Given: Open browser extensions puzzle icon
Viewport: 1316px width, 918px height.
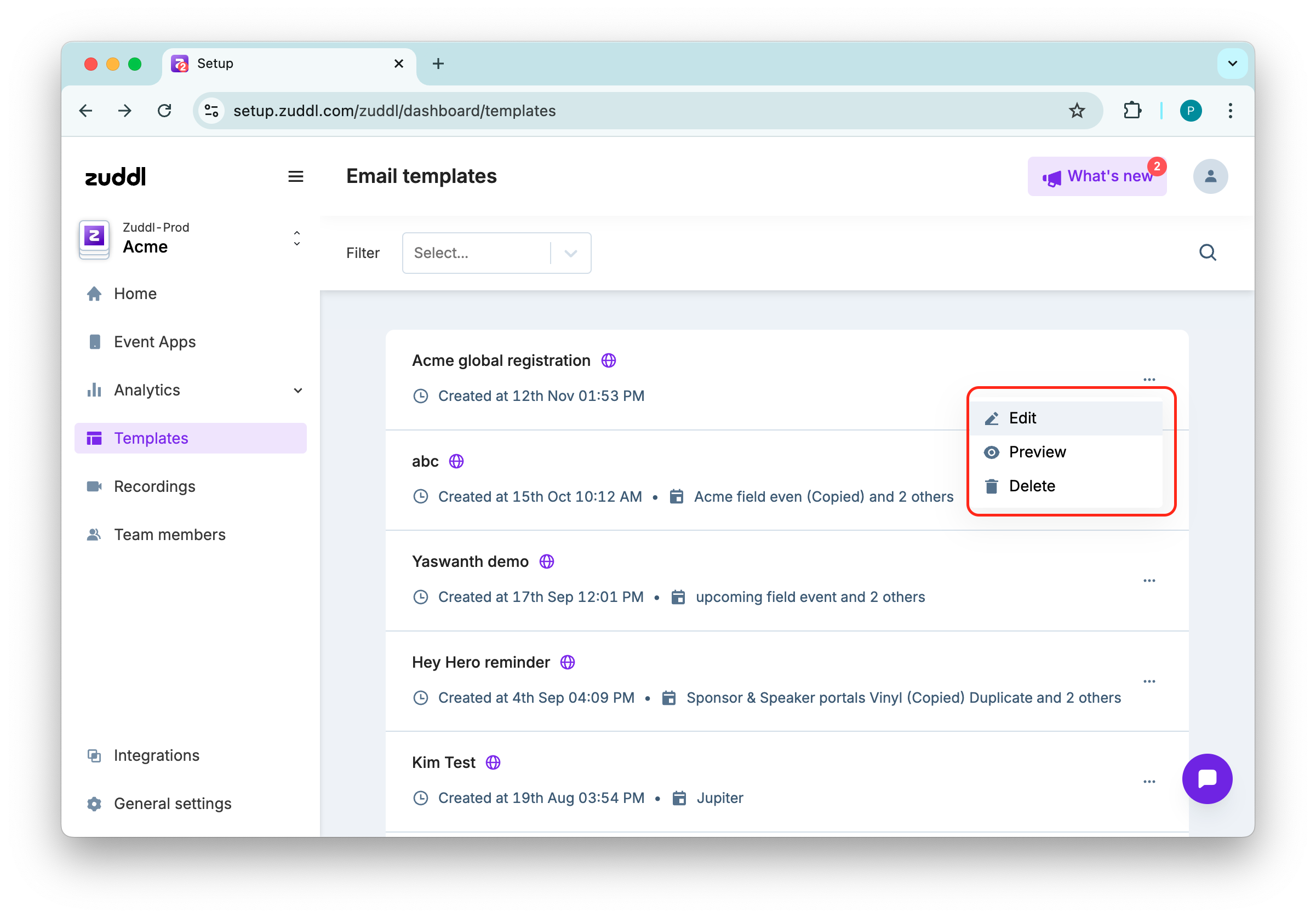Looking at the screenshot, I should click(1132, 111).
